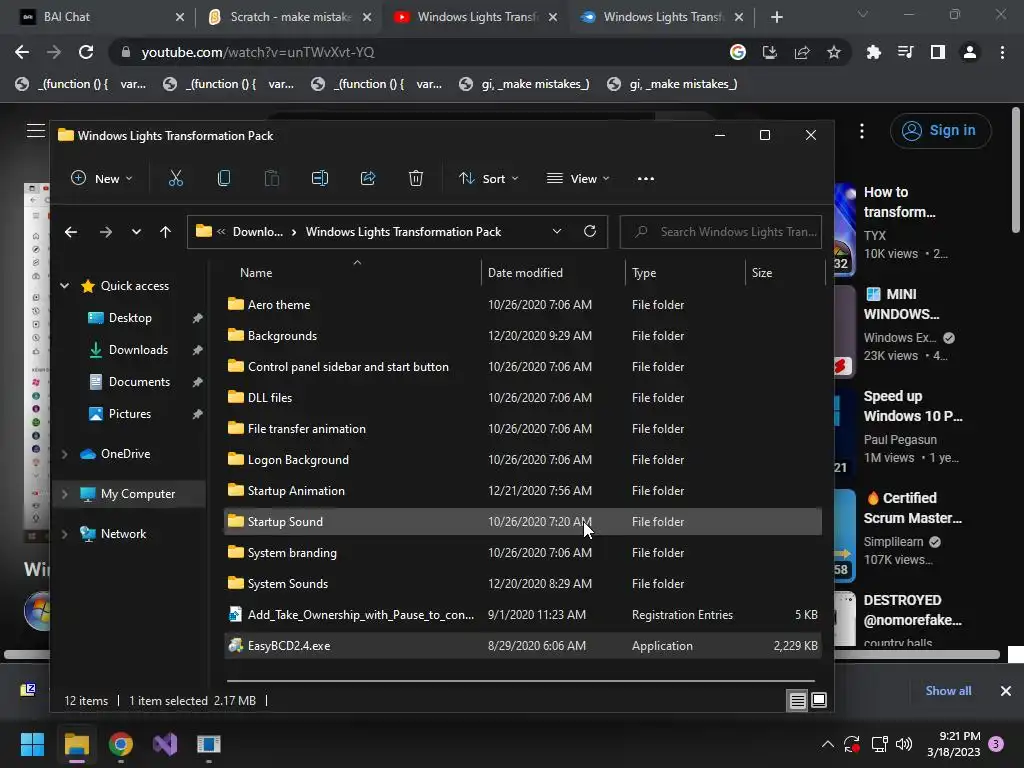The width and height of the screenshot is (1024, 768).
Task: Go forward in File Explorer navigation
Action: [x=106, y=232]
